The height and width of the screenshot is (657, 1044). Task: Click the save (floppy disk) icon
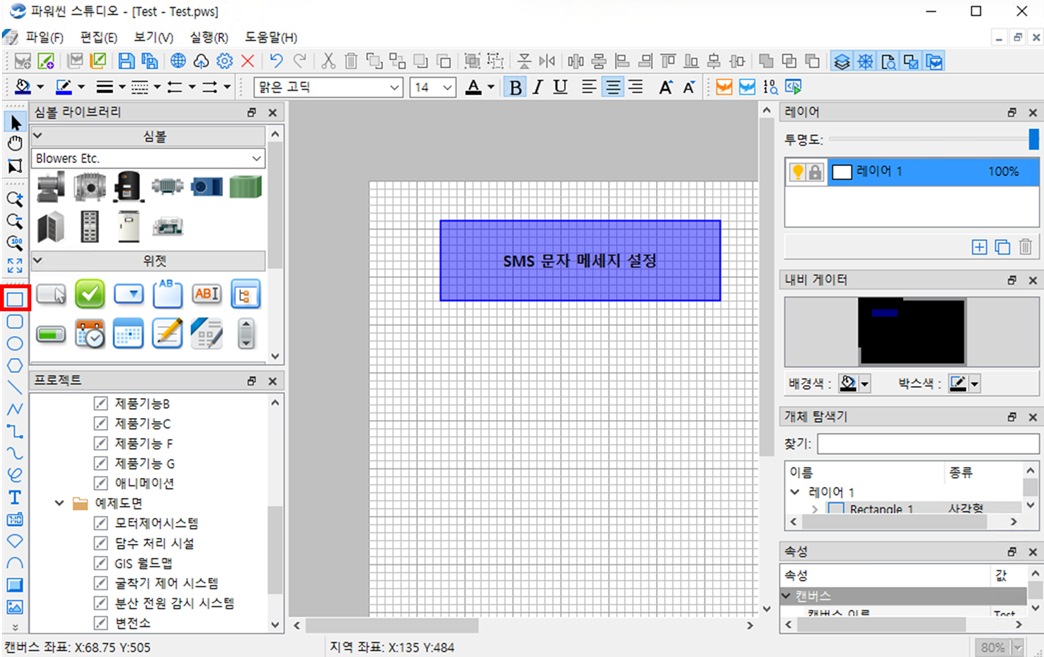coord(127,61)
